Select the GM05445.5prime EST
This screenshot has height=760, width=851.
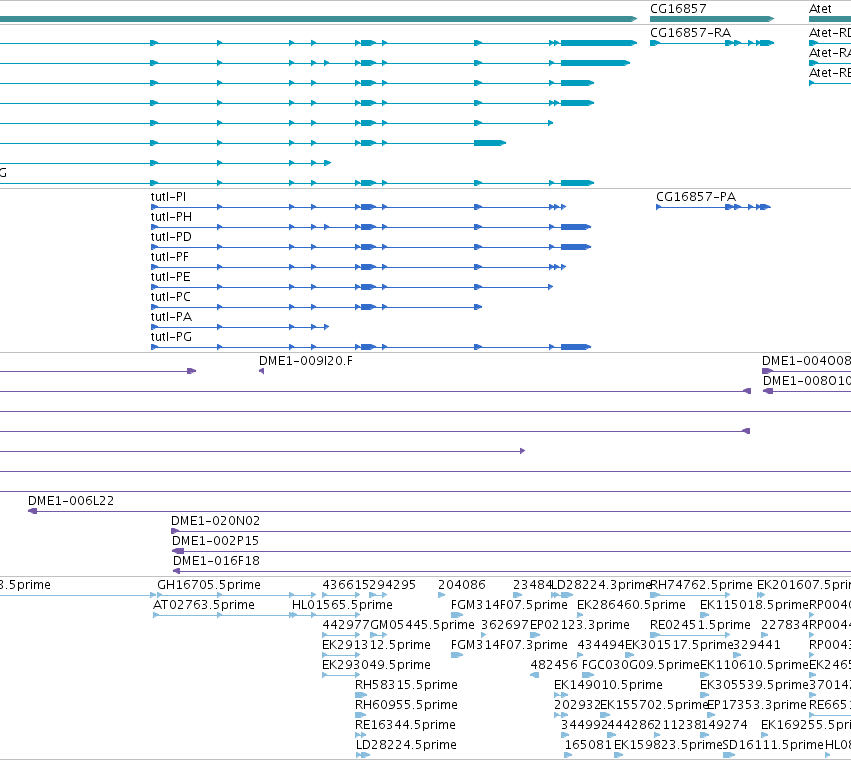(378, 635)
